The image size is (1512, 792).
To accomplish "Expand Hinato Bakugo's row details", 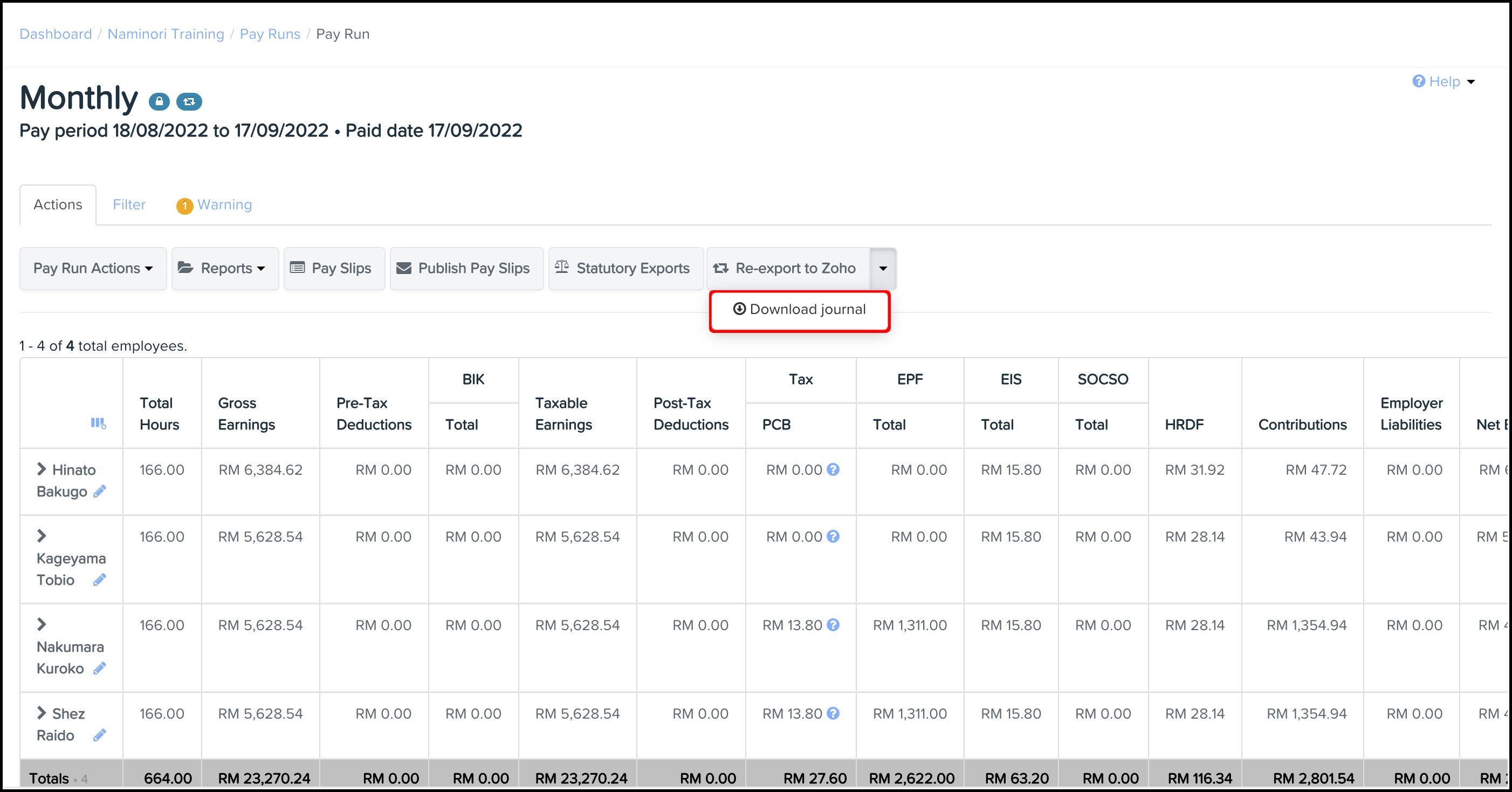I will tap(41, 469).
